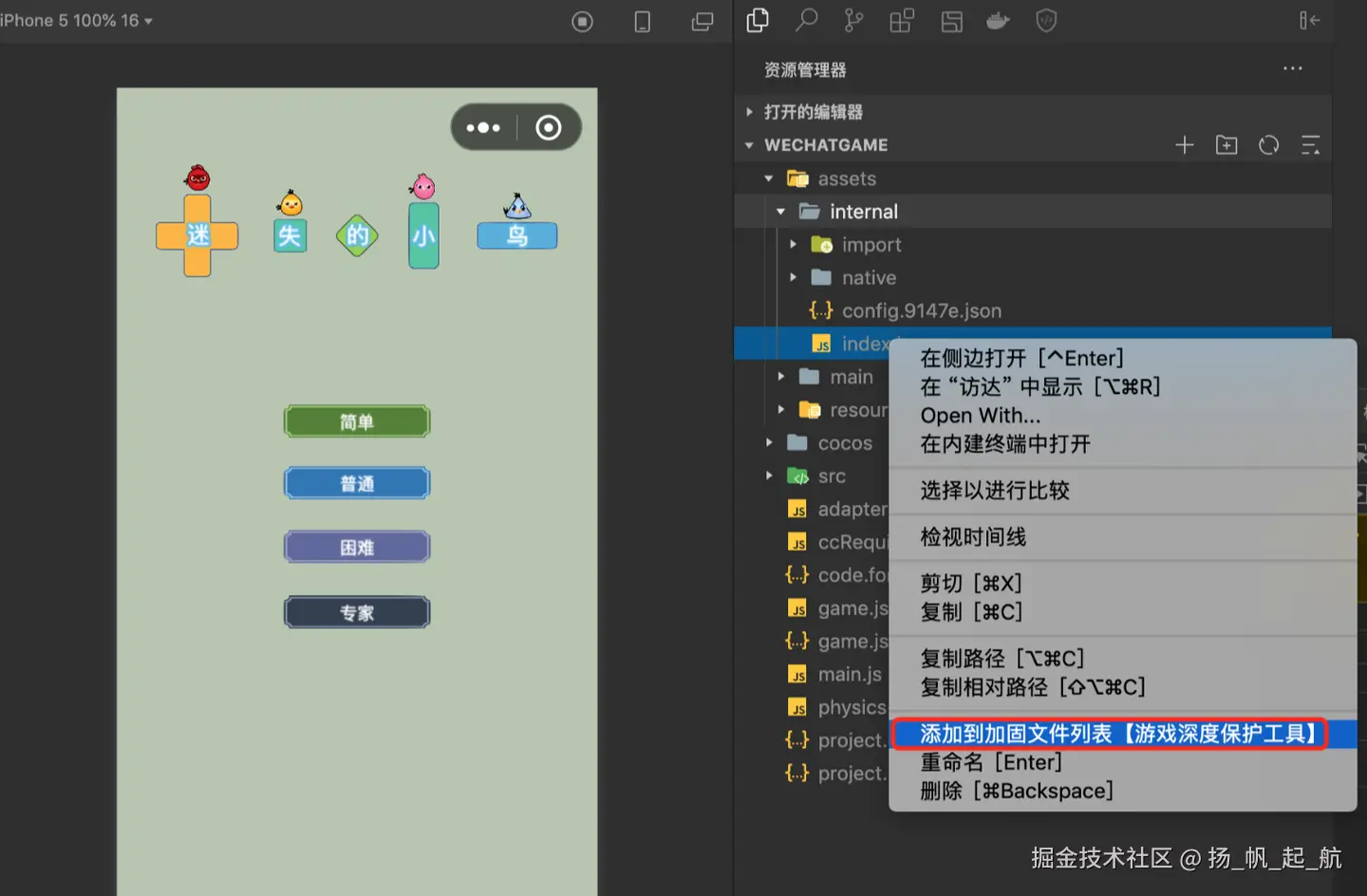The width and height of the screenshot is (1367, 896).
Task: Open the shield security tool icon
Action: pyautogui.click(x=1046, y=21)
